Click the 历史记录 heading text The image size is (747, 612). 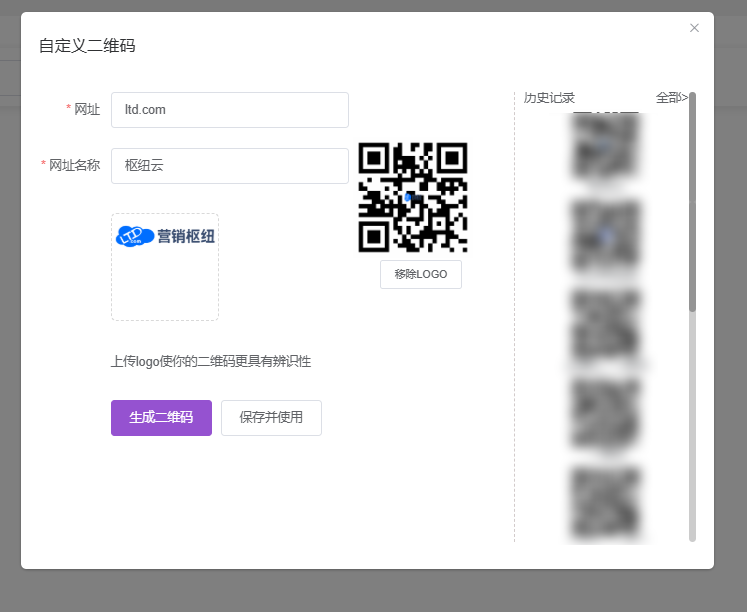click(549, 98)
